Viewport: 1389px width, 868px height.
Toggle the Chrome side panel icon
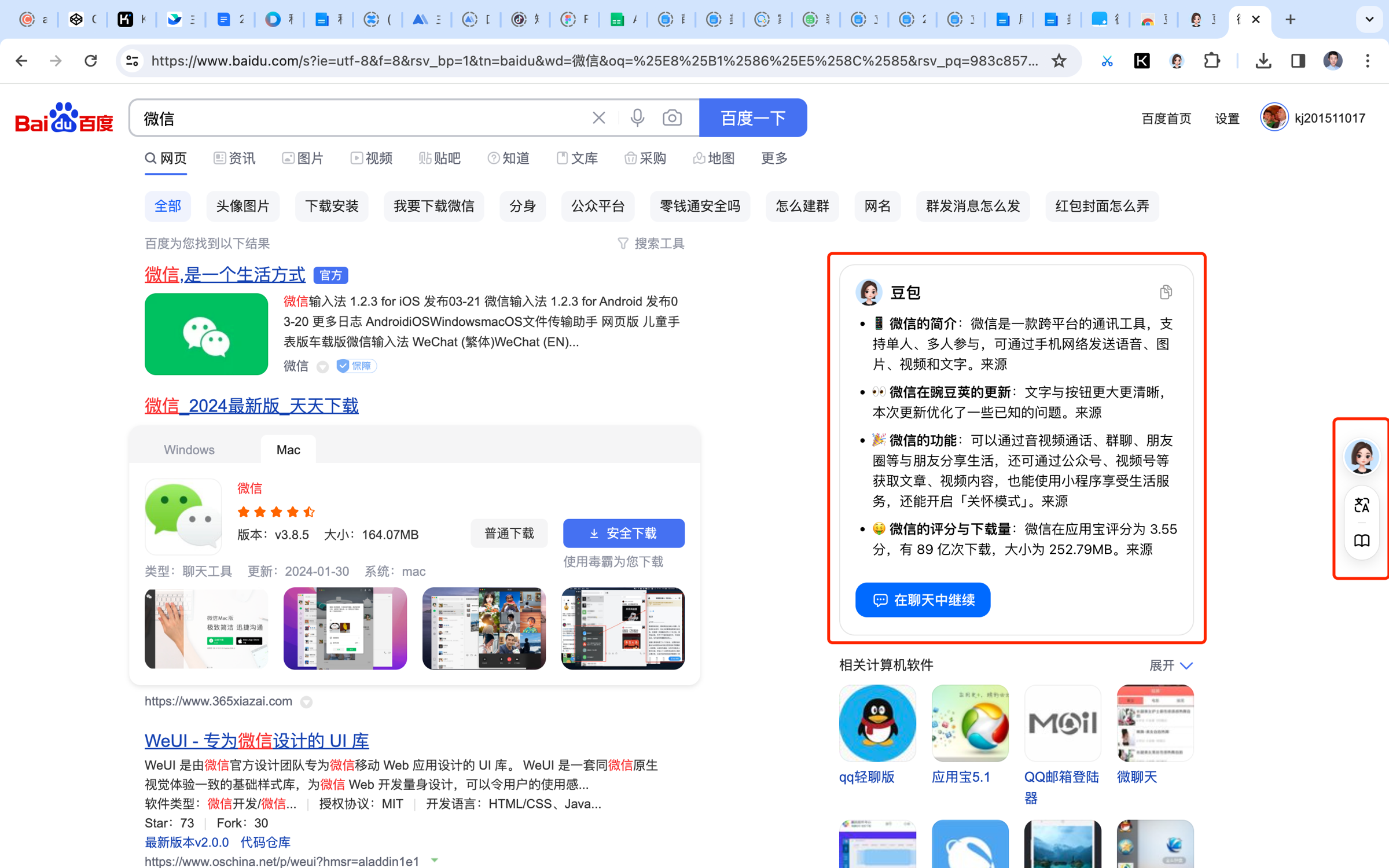pos(1298,61)
